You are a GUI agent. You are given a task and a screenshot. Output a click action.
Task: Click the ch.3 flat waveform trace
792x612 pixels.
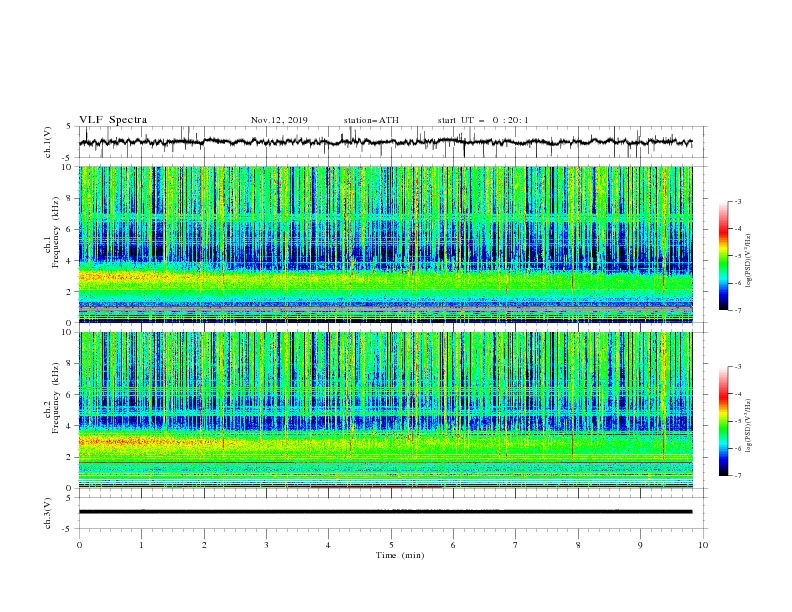coord(385,512)
